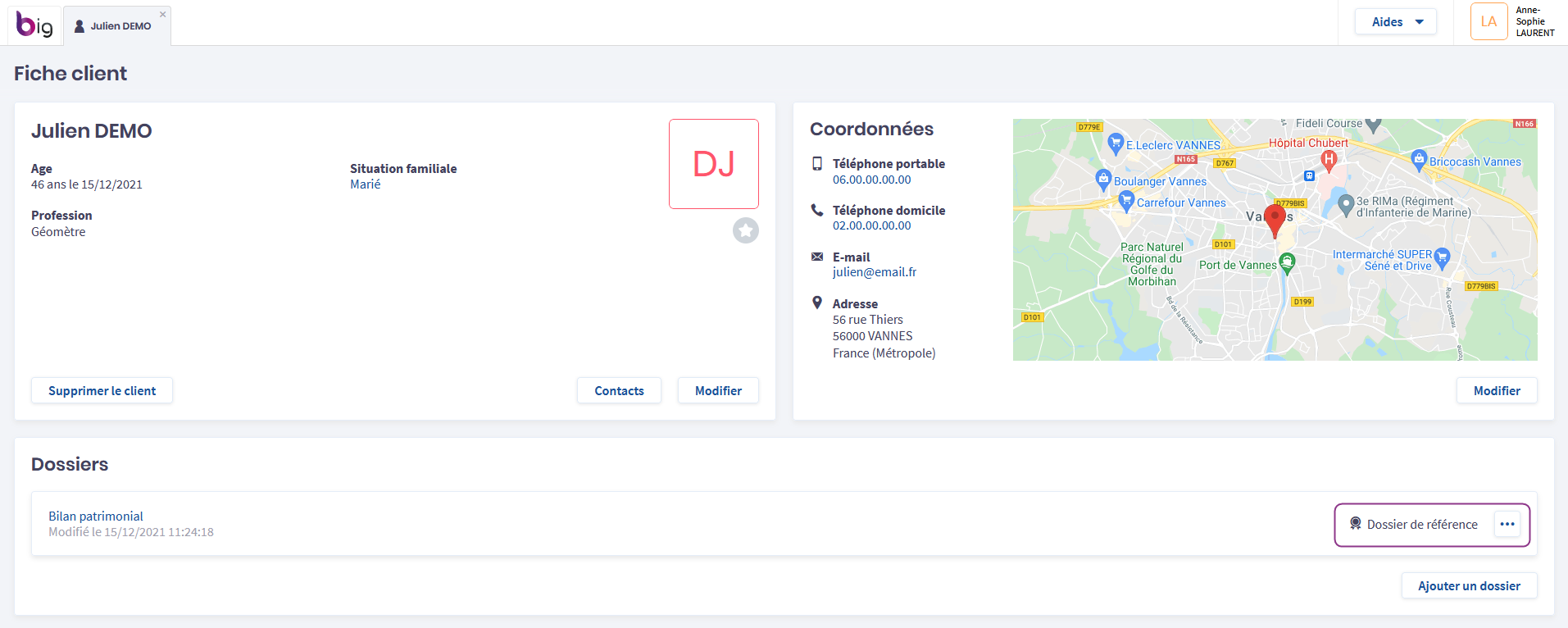
Task: Click Hôpital Chubert hospital marker on map
Action: click(x=1329, y=160)
